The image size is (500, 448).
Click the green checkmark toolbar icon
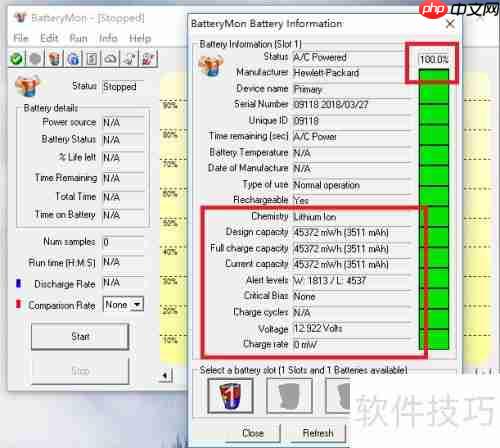(x=16, y=59)
